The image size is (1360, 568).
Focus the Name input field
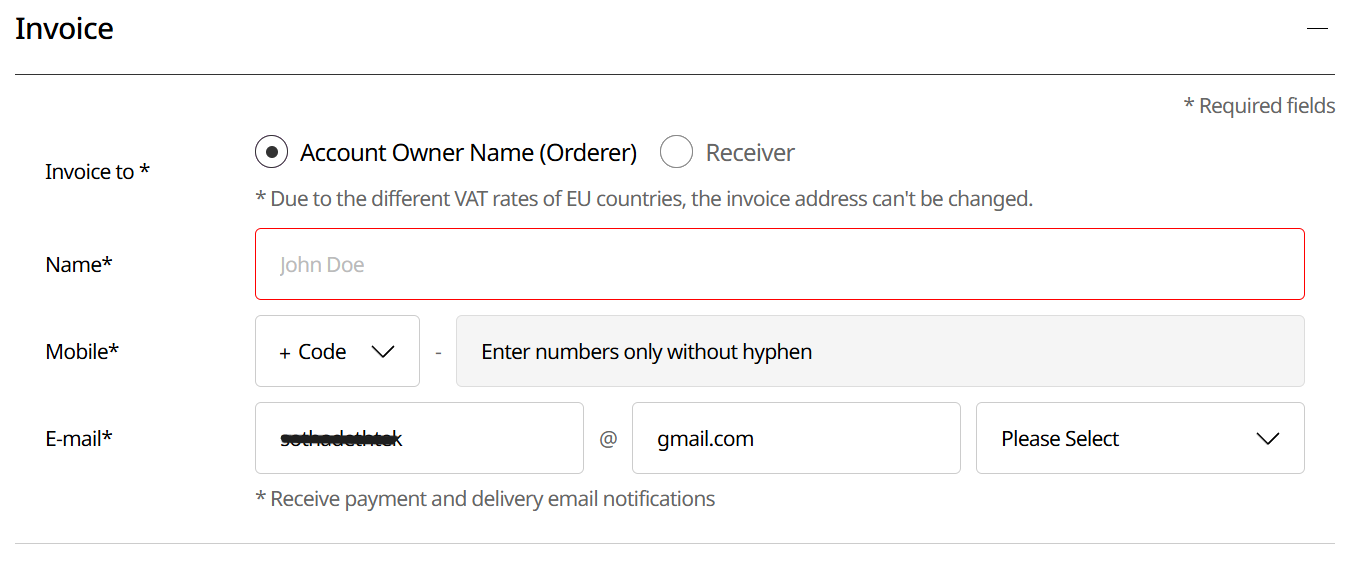(x=780, y=264)
